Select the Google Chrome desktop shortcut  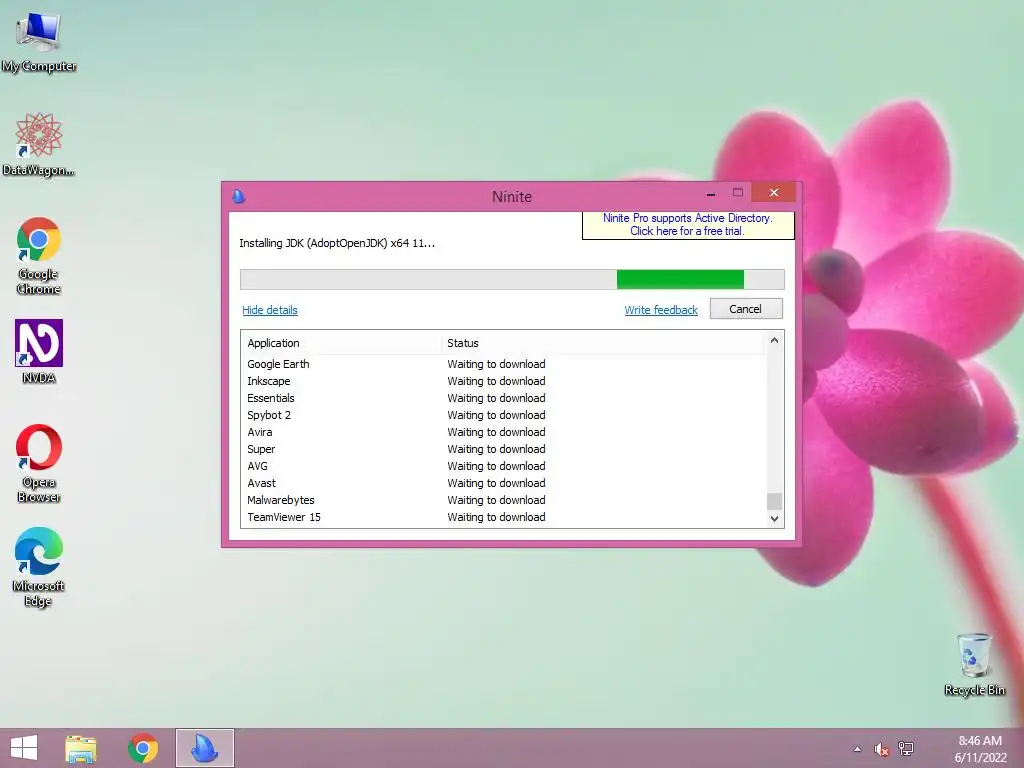coord(39,255)
